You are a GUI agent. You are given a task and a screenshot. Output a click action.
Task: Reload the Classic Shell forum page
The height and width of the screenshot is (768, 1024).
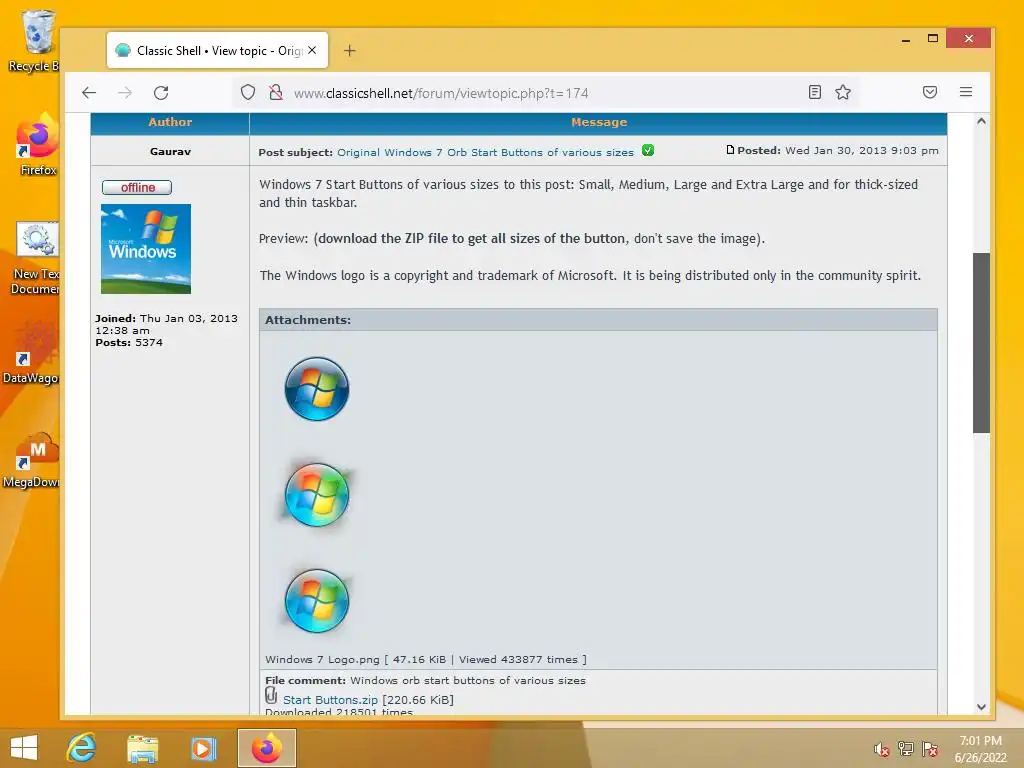point(161,93)
